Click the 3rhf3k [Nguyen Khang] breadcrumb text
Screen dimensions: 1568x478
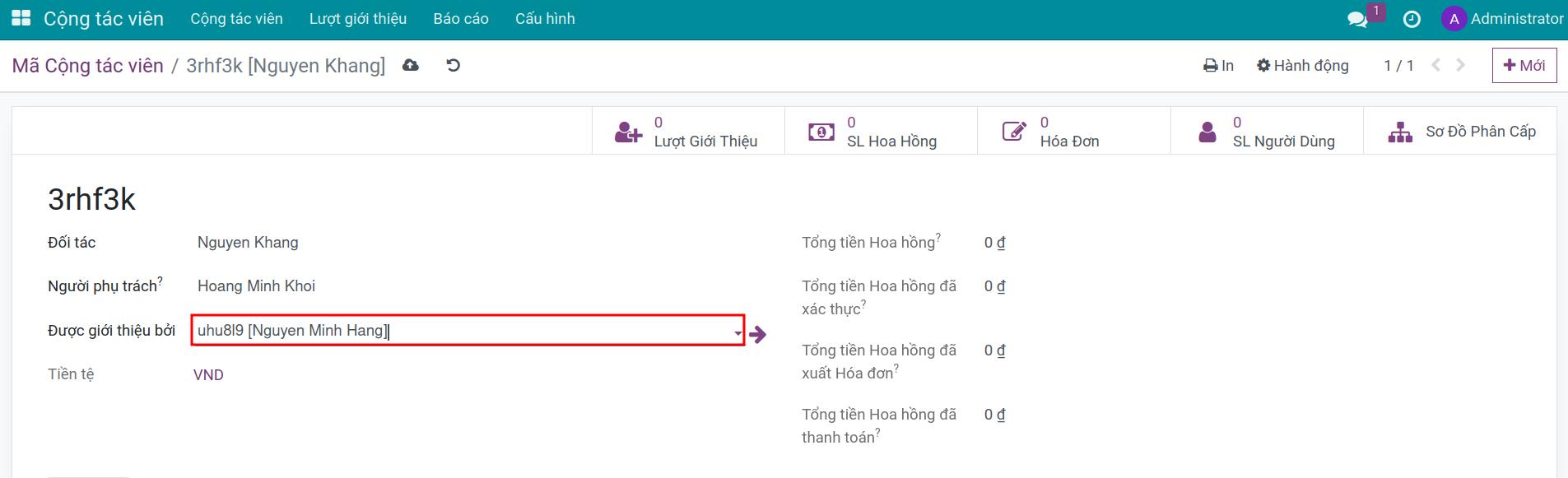286,66
